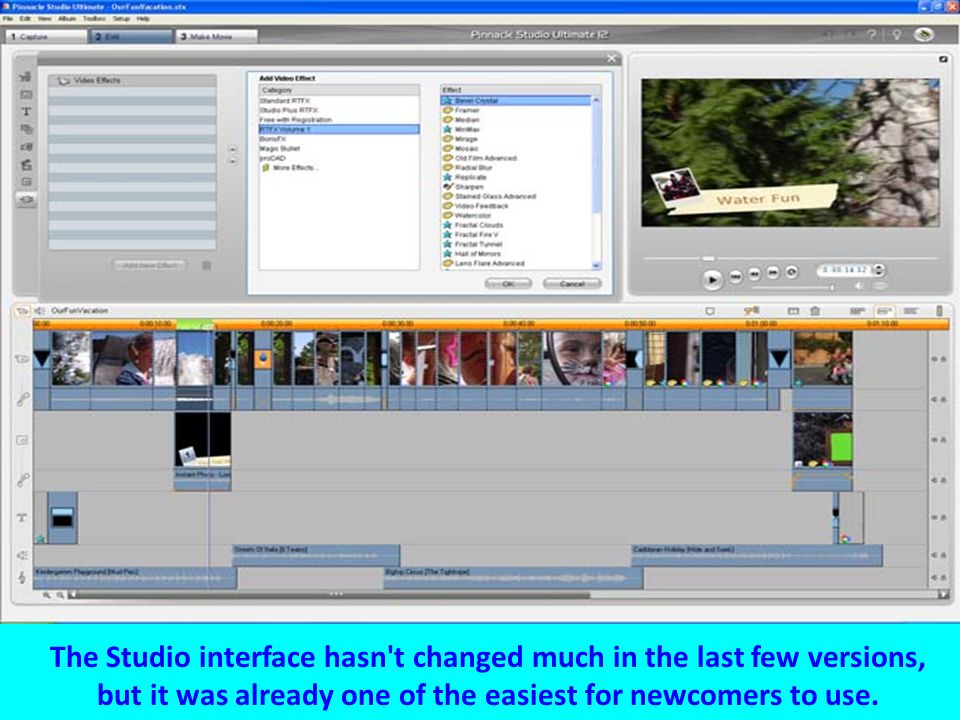
Task: Click the zoom in magnifier on the timeline
Action: pyautogui.click(x=47, y=595)
